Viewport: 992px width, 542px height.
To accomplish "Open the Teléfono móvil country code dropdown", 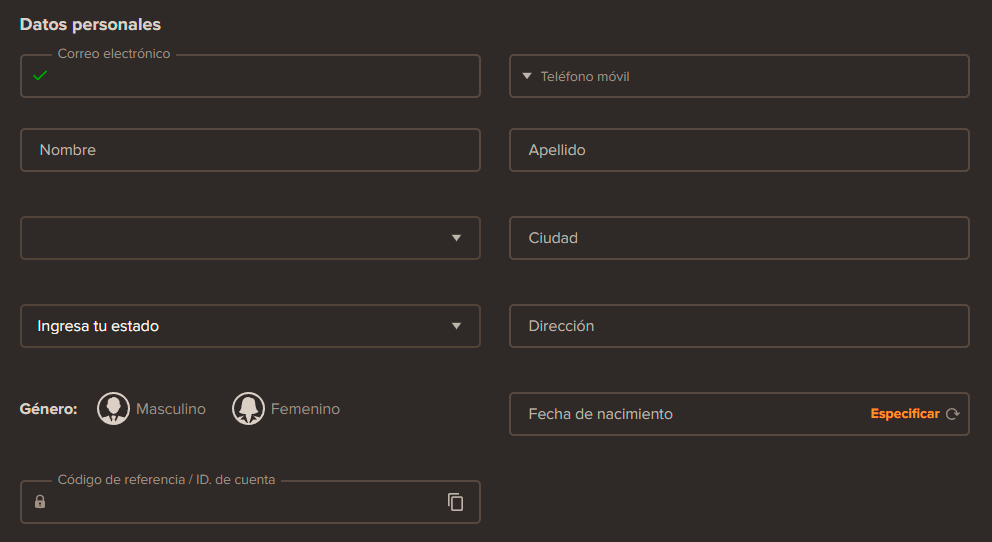I will [x=527, y=76].
